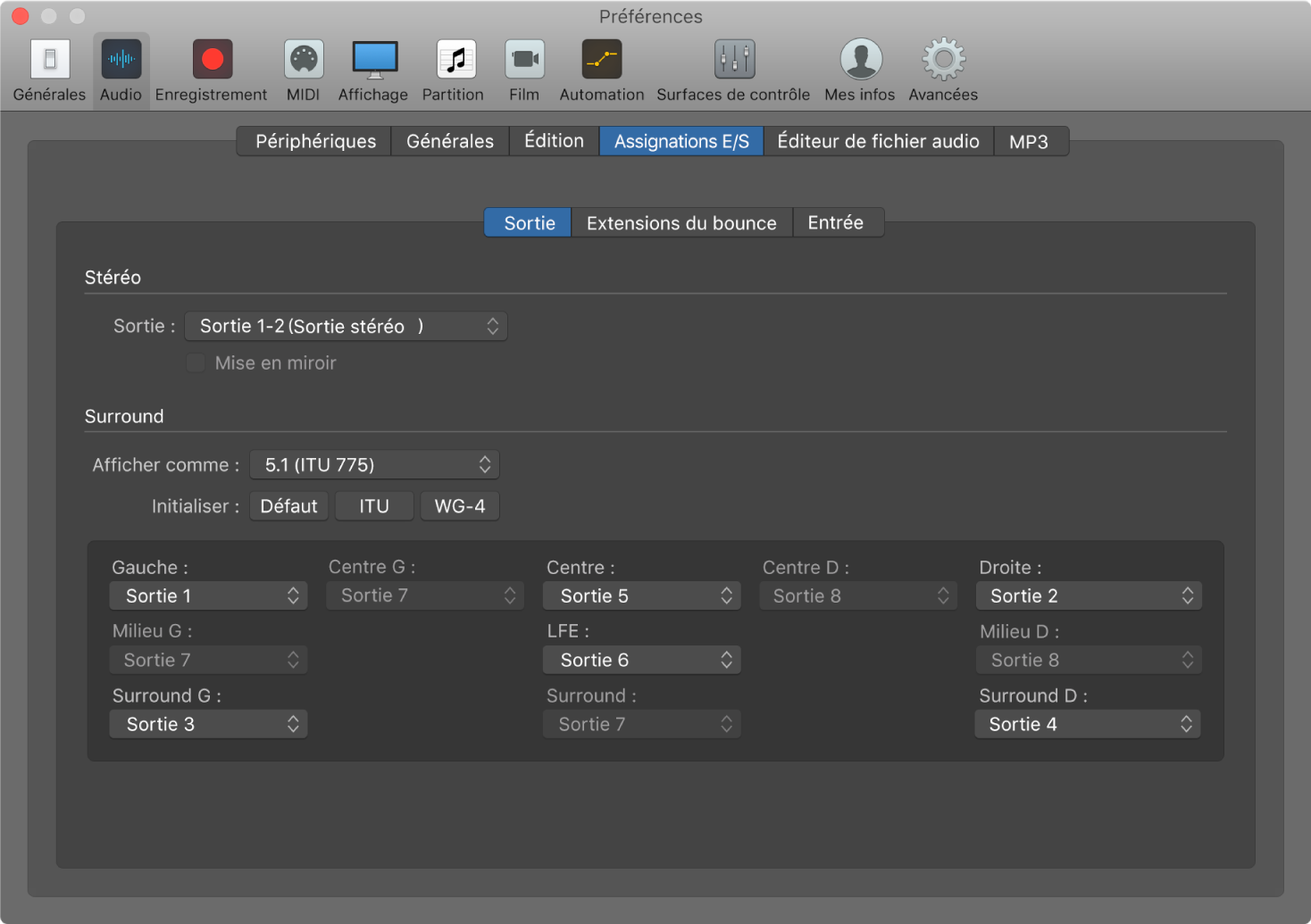Image resolution: width=1311 pixels, height=924 pixels.
Task: Open the Générales preferences pane icon
Action: pos(50,60)
